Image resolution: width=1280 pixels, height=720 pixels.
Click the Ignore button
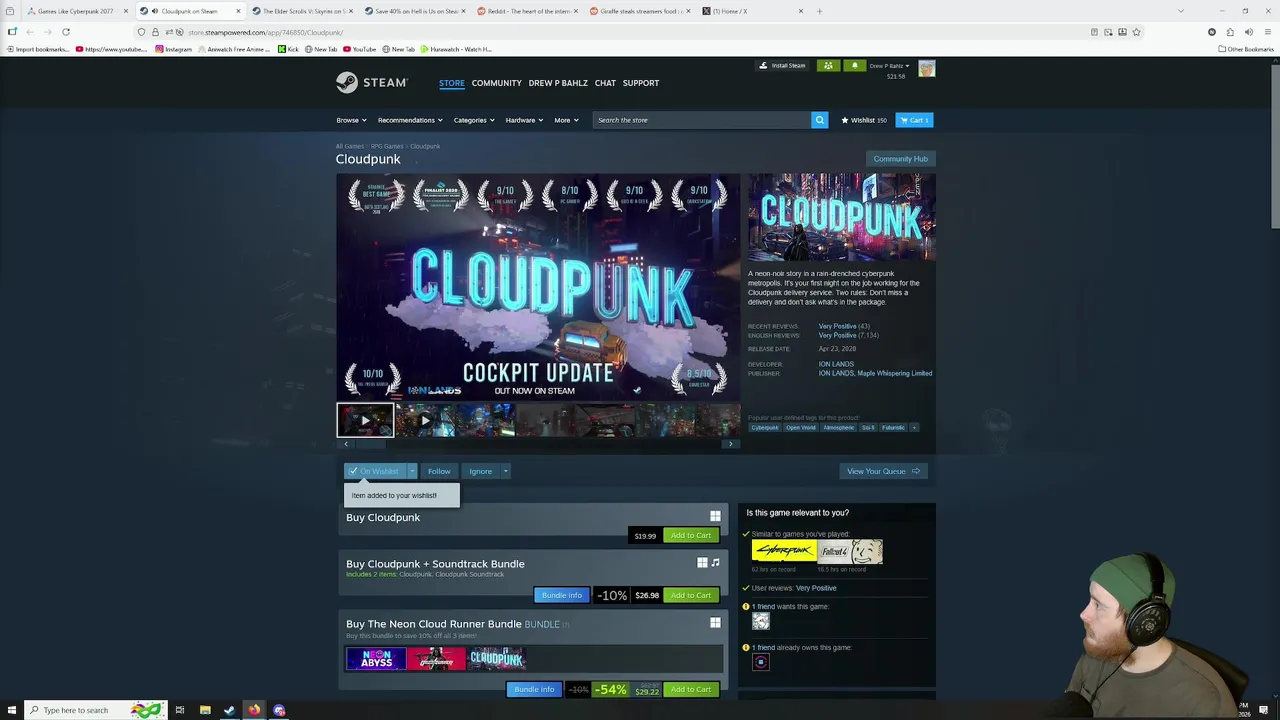pos(480,471)
